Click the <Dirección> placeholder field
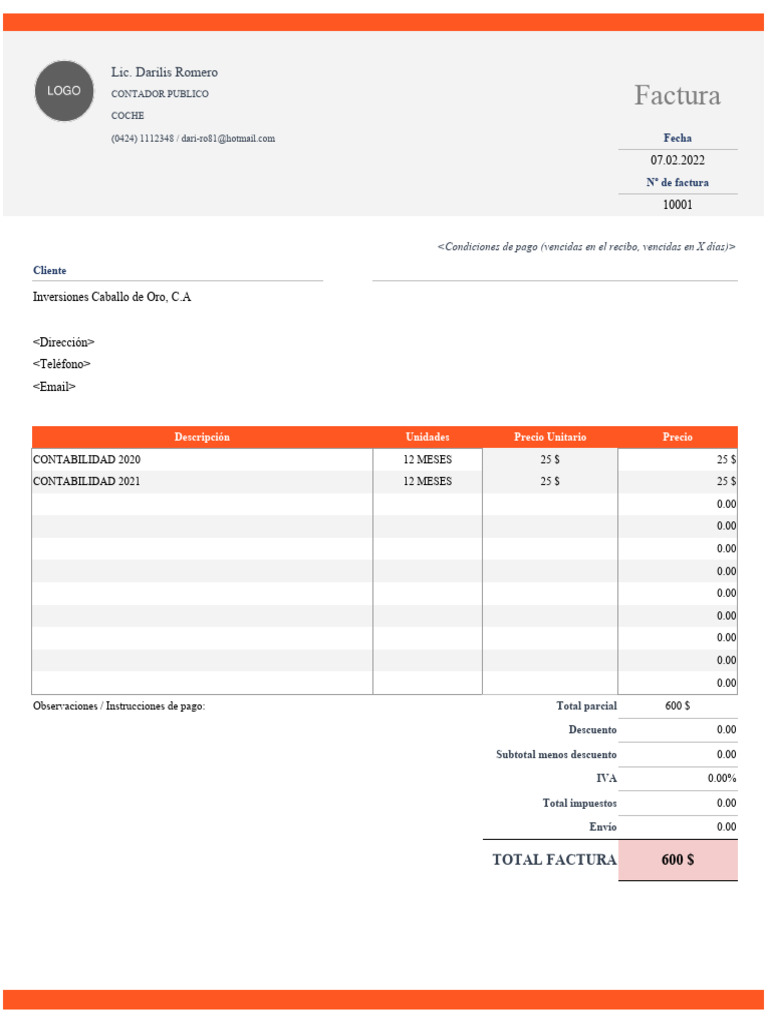768x1024 pixels. [63, 342]
